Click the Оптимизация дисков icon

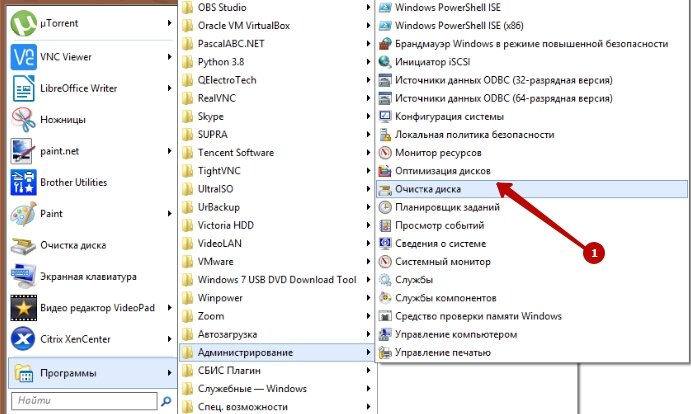point(385,171)
